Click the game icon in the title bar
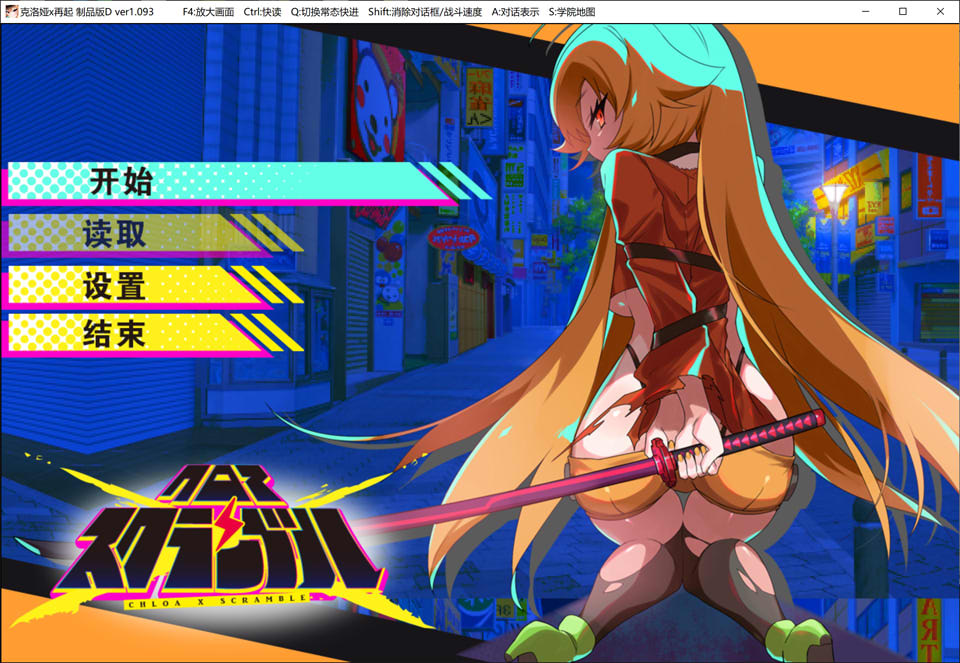960x663 pixels. [x=11, y=11]
